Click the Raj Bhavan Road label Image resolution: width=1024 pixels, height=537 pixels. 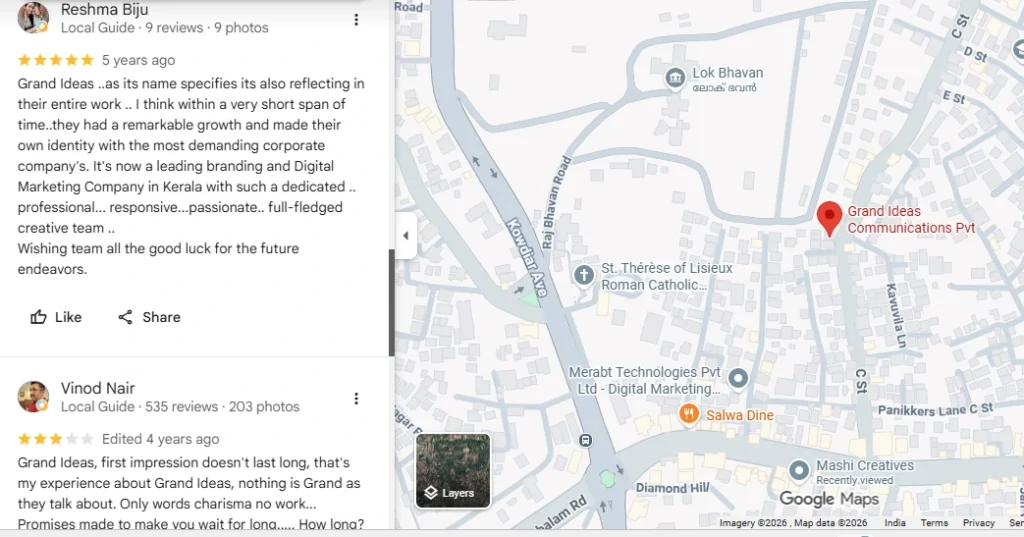[x=556, y=202]
